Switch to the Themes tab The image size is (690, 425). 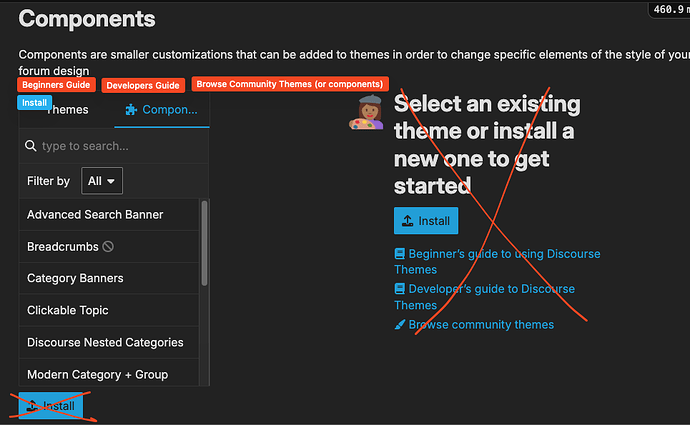66,110
